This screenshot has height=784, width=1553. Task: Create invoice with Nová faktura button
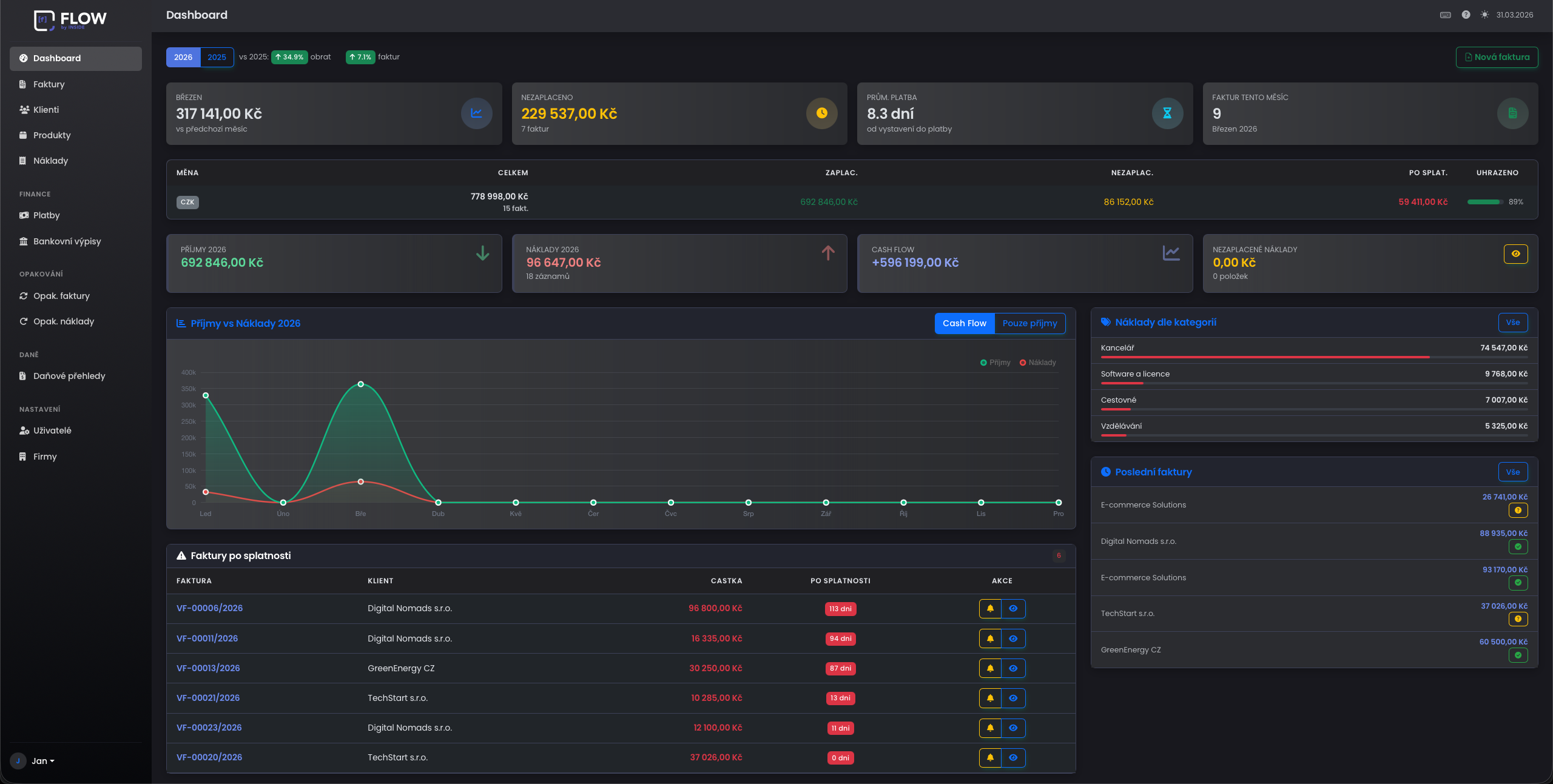[x=1497, y=58]
